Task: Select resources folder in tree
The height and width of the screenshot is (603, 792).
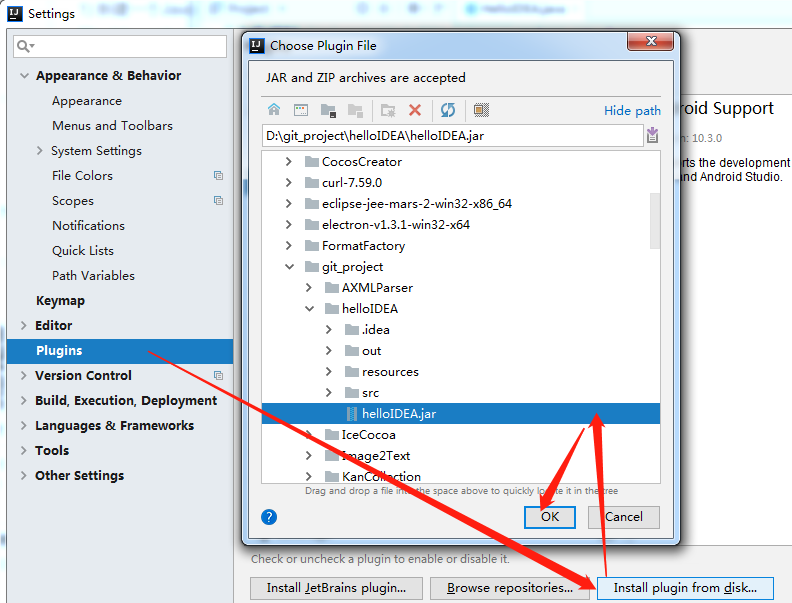Action: (x=390, y=372)
